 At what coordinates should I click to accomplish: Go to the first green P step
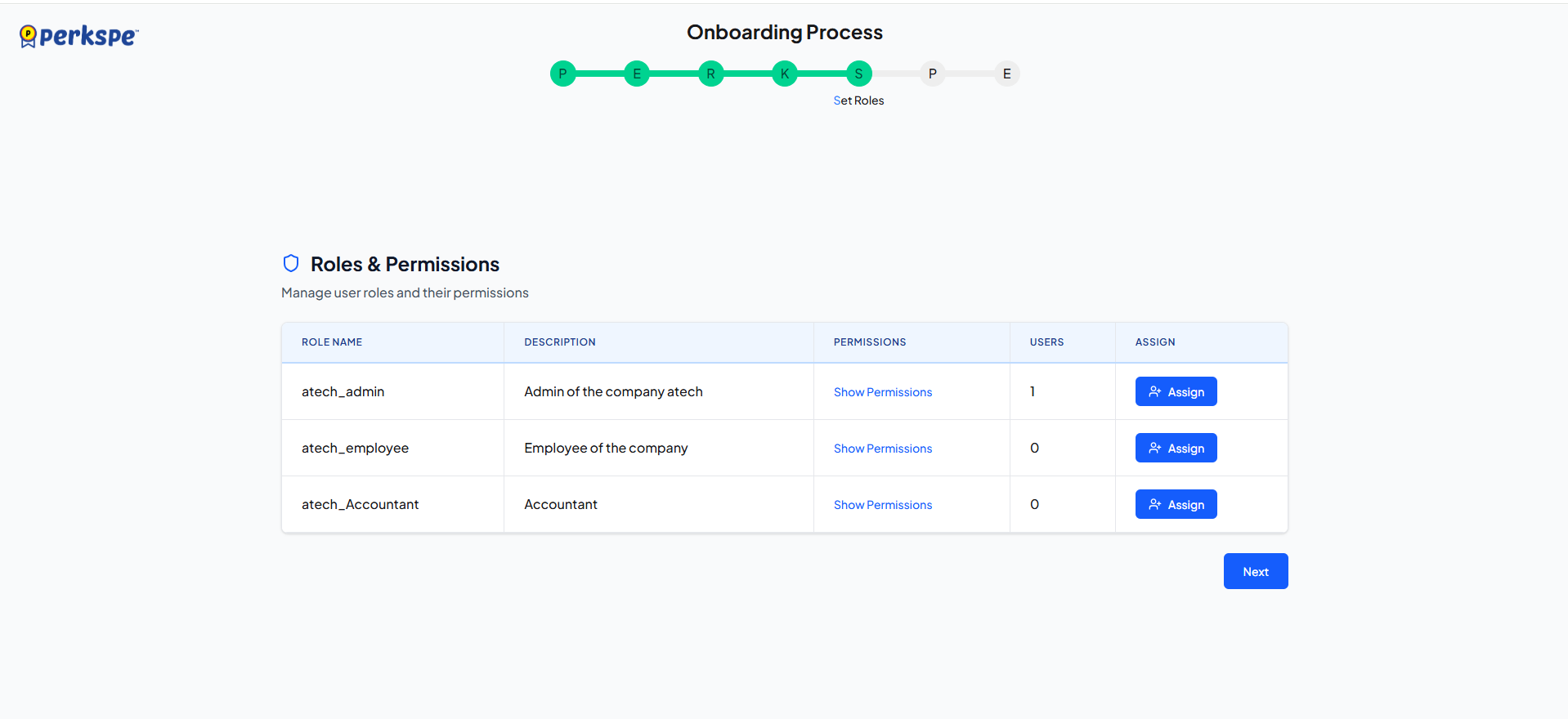click(562, 74)
